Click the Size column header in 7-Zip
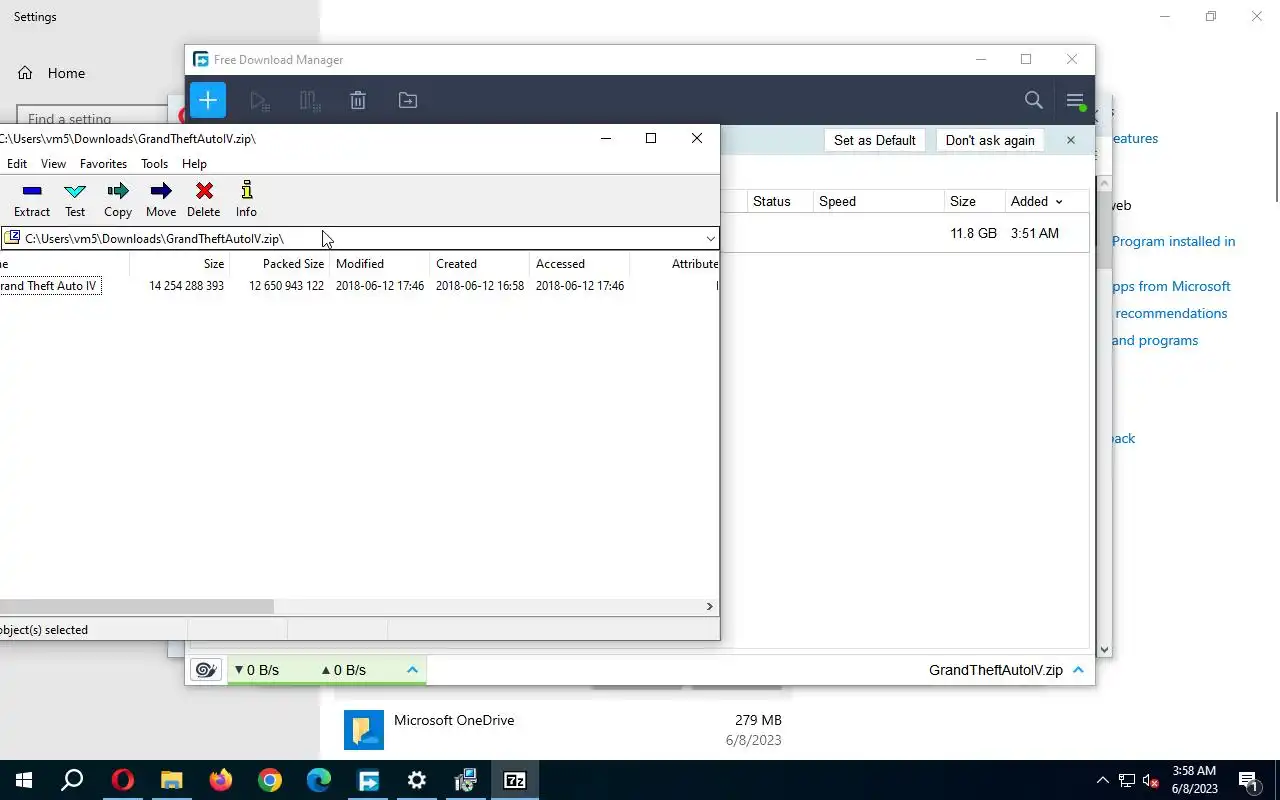The image size is (1280, 800). (x=180, y=264)
